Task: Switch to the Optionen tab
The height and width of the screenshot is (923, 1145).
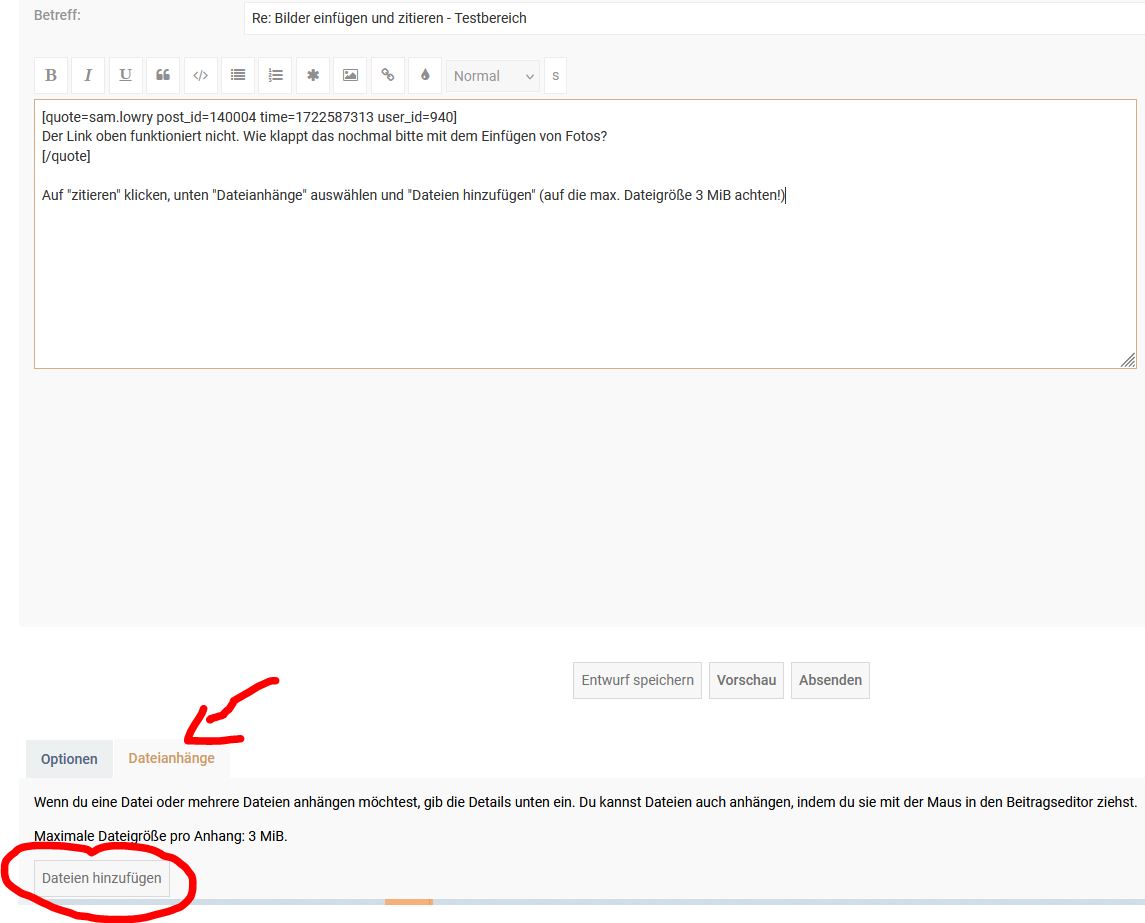Action: click(69, 759)
